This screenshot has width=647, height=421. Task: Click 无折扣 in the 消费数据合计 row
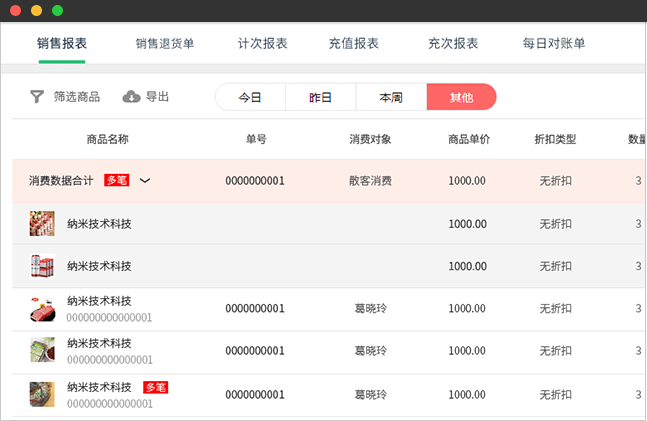click(555, 180)
